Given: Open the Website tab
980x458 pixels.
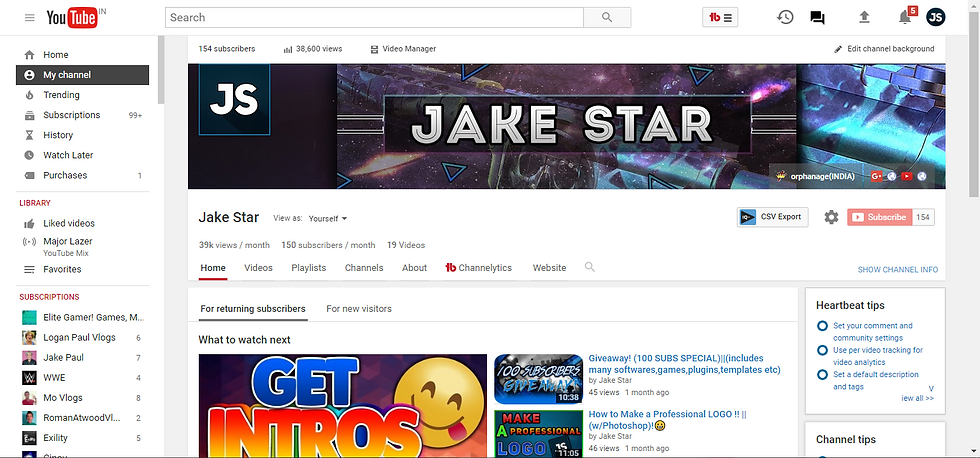Looking at the screenshot, I should pyautogui.click(x=549, y=267).
